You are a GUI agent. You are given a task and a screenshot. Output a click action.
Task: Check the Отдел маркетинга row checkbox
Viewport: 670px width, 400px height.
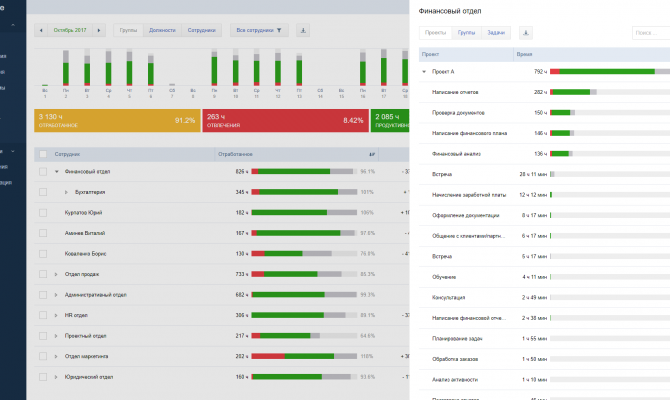43,356
